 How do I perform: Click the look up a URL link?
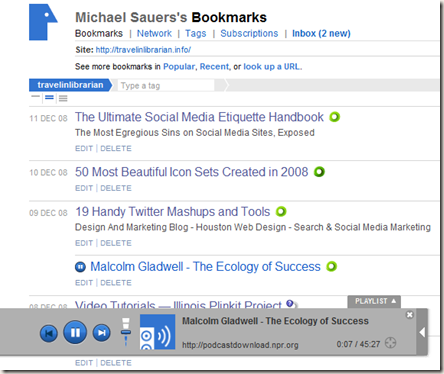tap(272, 67)
